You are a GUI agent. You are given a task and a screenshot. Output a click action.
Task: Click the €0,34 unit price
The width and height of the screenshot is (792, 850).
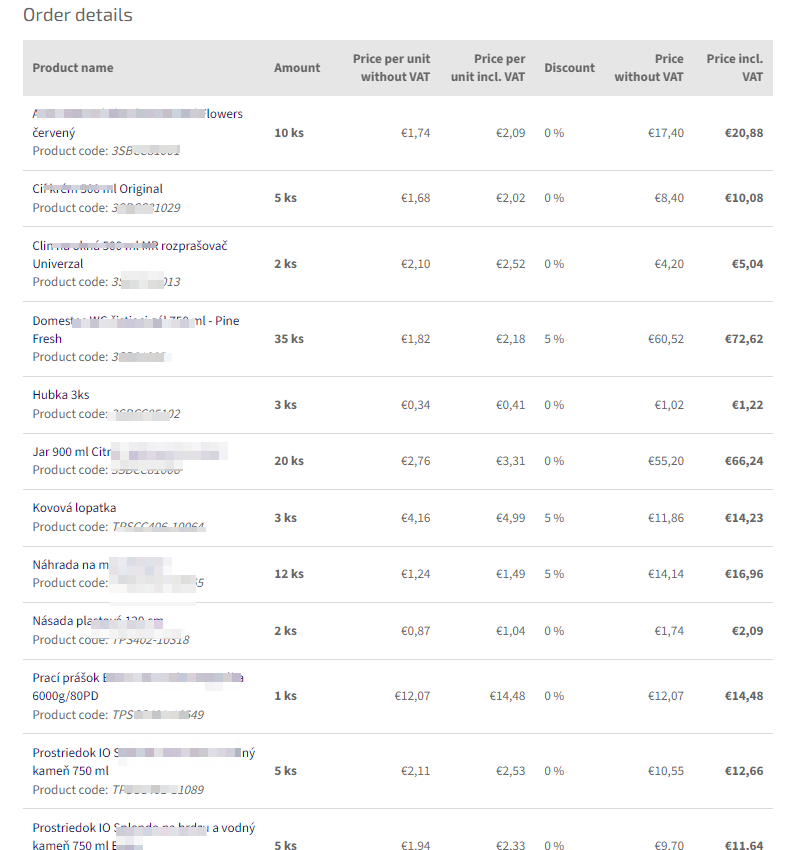pyautogui.click(x=415, y=405)
